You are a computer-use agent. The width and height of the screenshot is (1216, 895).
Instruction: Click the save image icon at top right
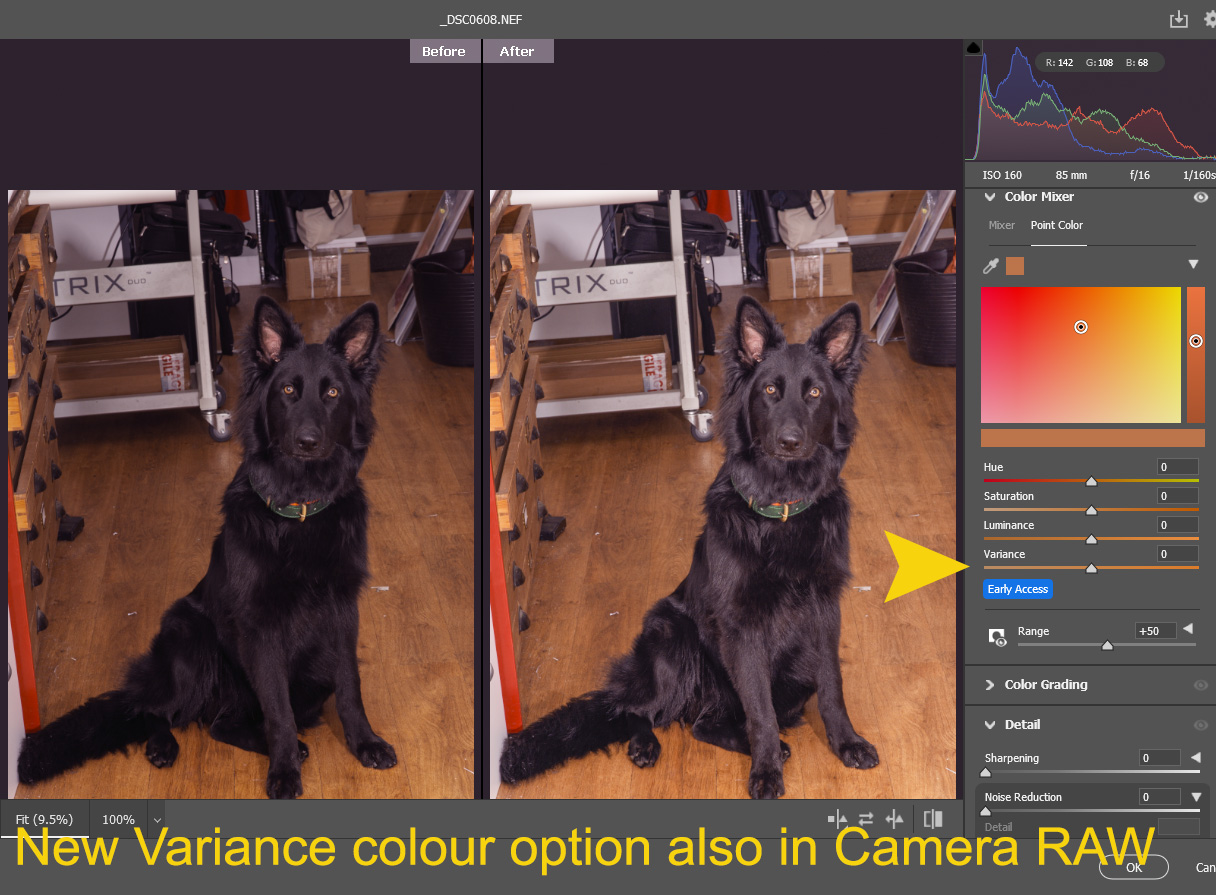click(x=1179, y=20)
